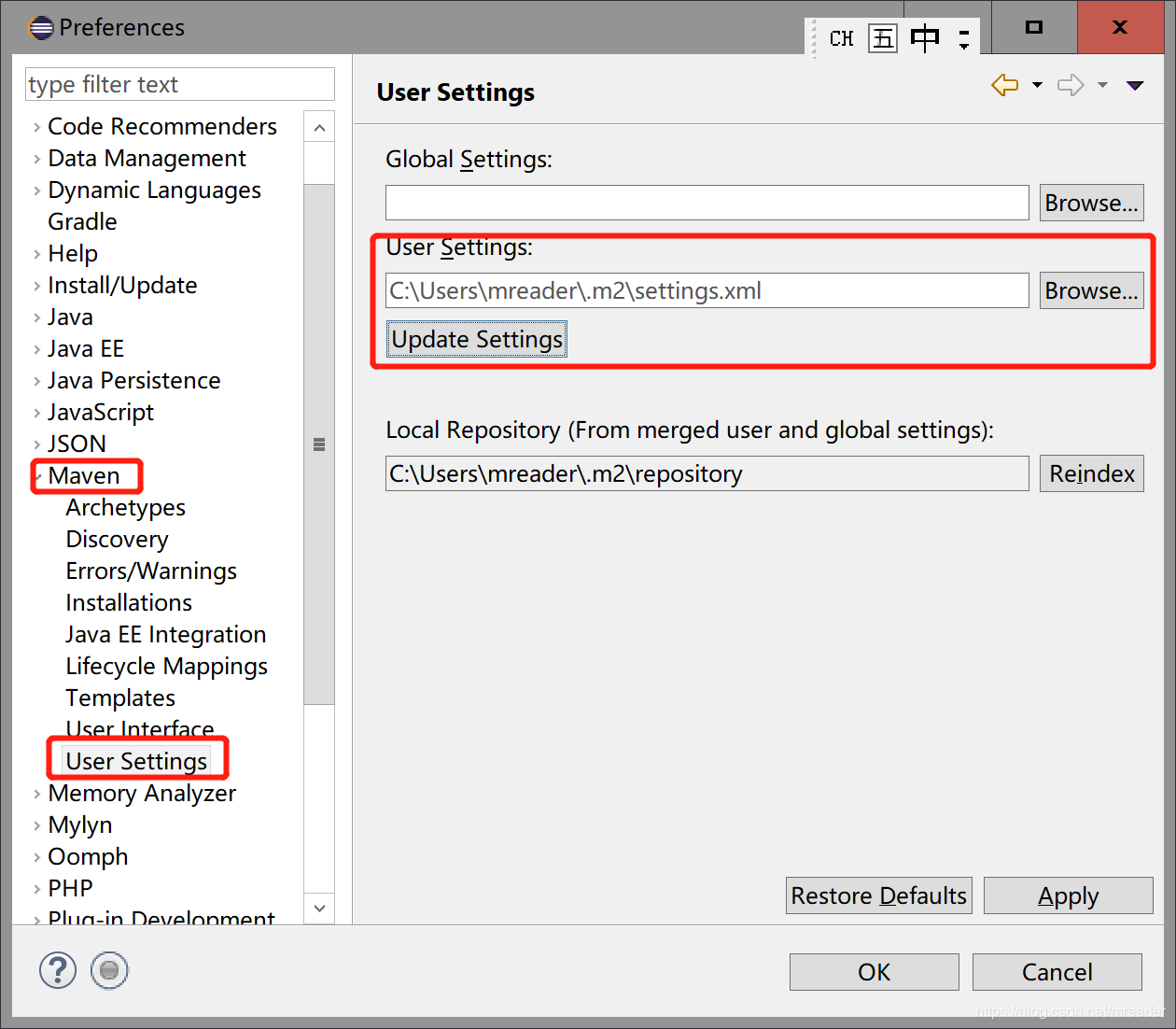The image size is (1176, 1029).
Task: Open Maven Discovery page
Action: [117, 539]
